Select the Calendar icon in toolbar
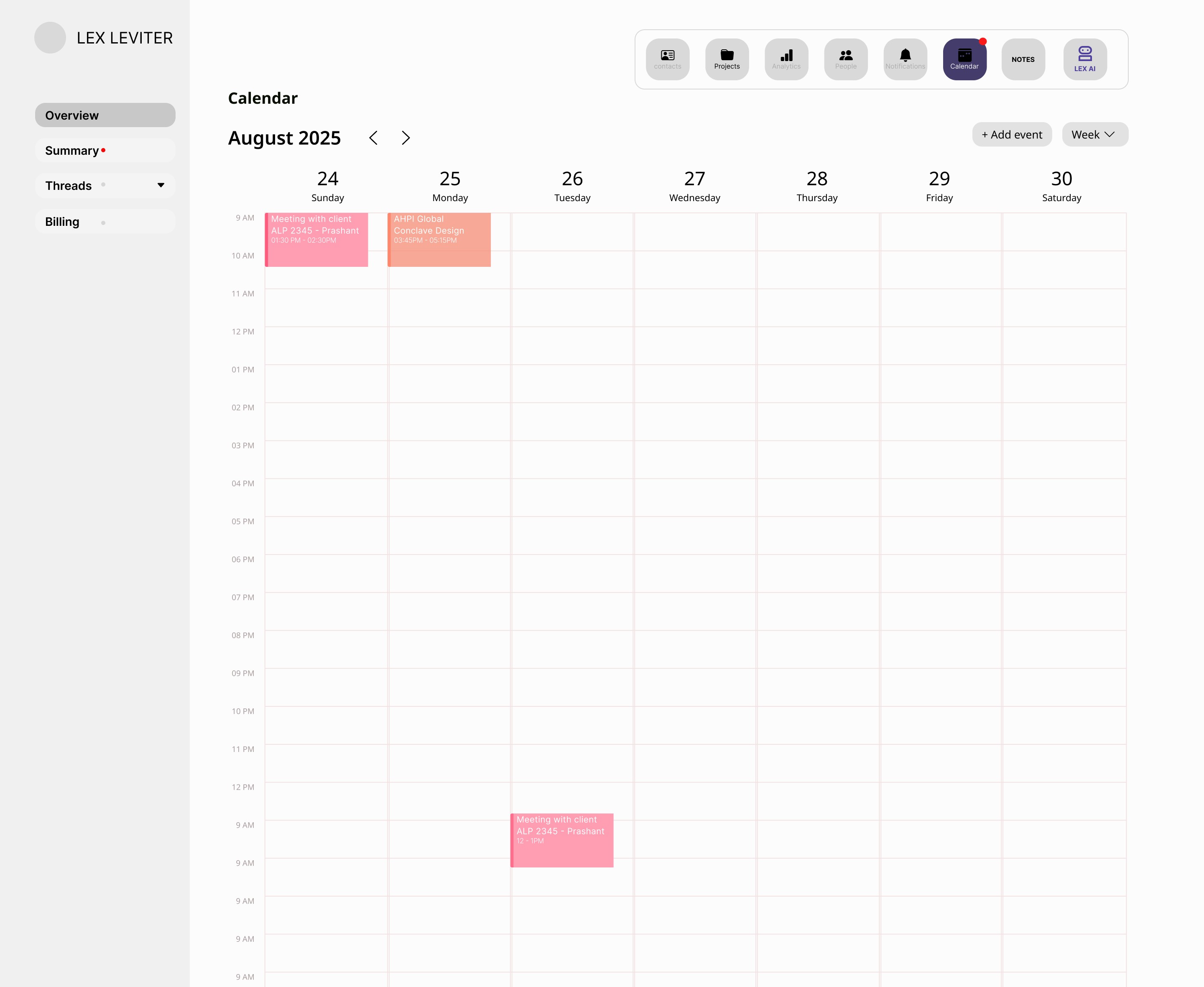Screen dimensions: 1204x987 point(964,59)
